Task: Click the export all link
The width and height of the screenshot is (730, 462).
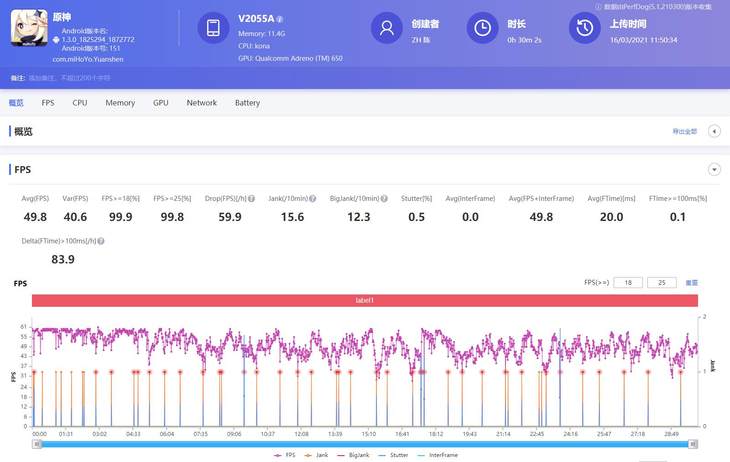Action: (x=684, y=131)
